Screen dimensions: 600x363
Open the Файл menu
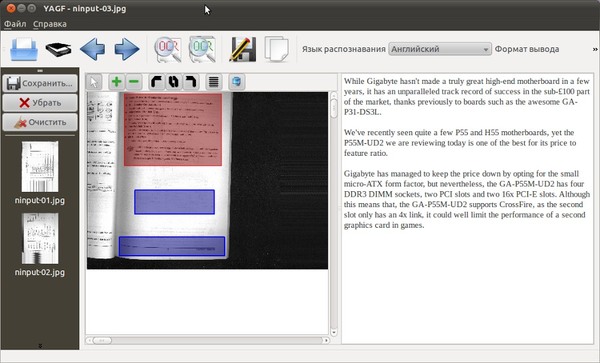(x=15, y=24)
